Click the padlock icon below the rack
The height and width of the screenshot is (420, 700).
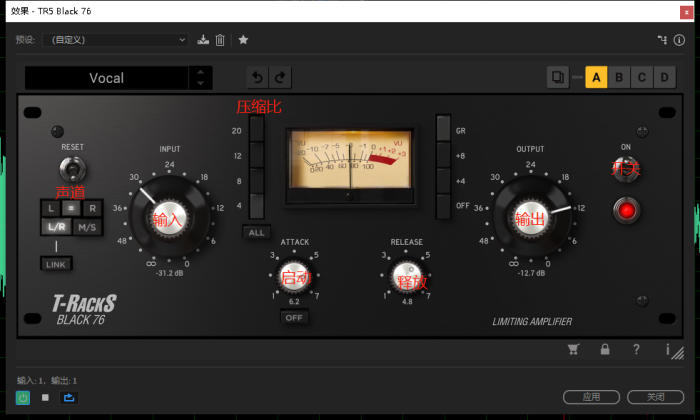(605, 349)
